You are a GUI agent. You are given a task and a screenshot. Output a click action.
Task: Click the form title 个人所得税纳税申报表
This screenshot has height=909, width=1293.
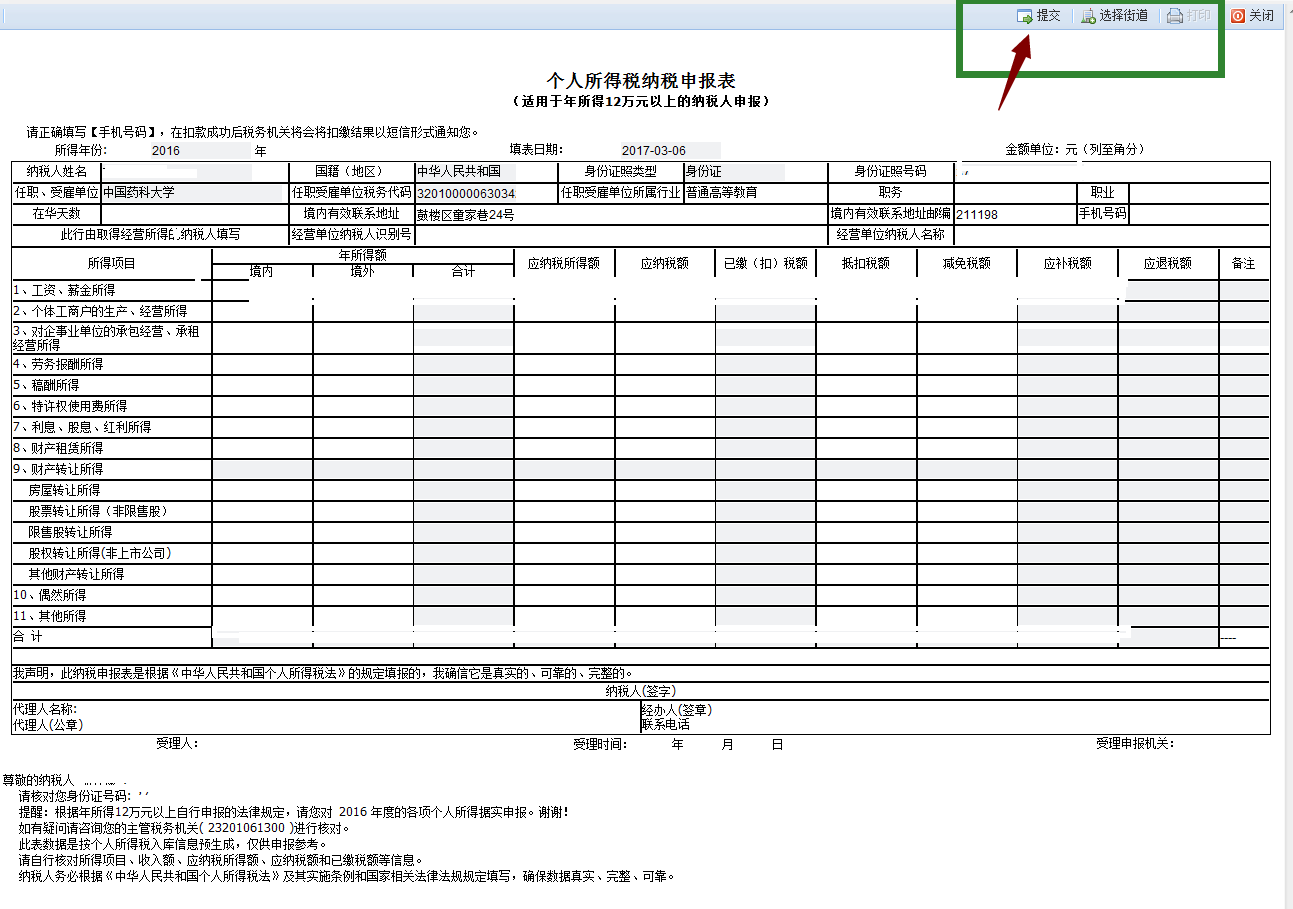(x=641, y=81)
